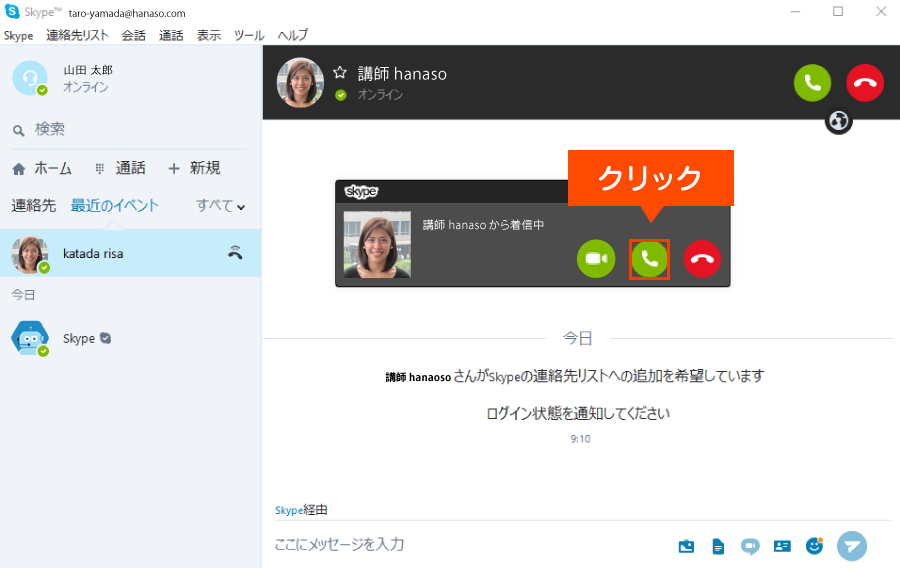Screen dimensions: 900x568
Task: Click ringing phone icon beside katada risa
Action: [x=235, y=252]
